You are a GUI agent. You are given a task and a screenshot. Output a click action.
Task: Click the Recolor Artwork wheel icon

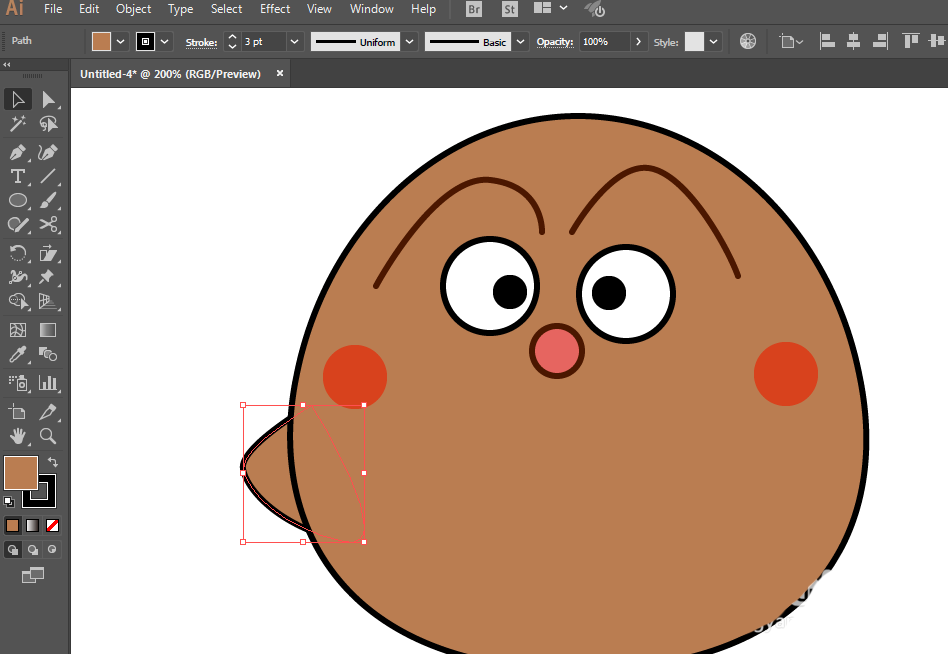coord(748,41)
